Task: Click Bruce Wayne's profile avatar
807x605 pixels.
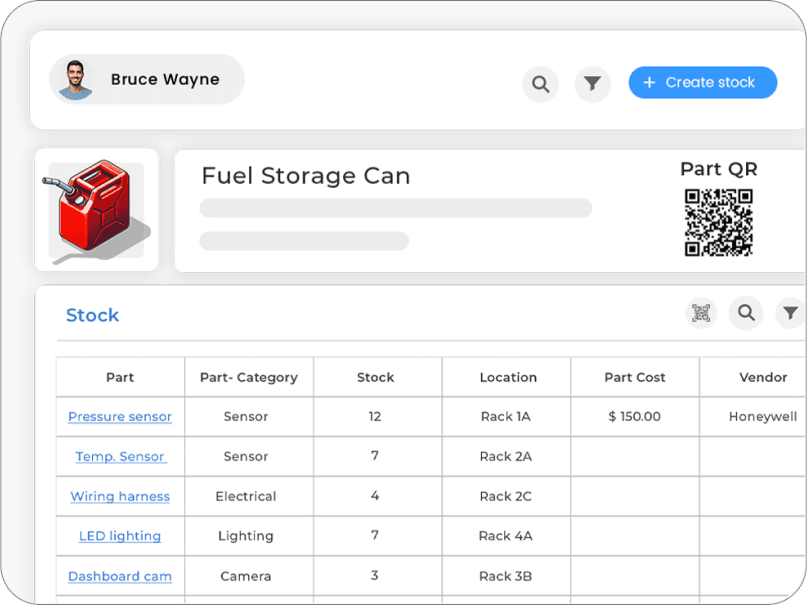Action: click(75, 80)
